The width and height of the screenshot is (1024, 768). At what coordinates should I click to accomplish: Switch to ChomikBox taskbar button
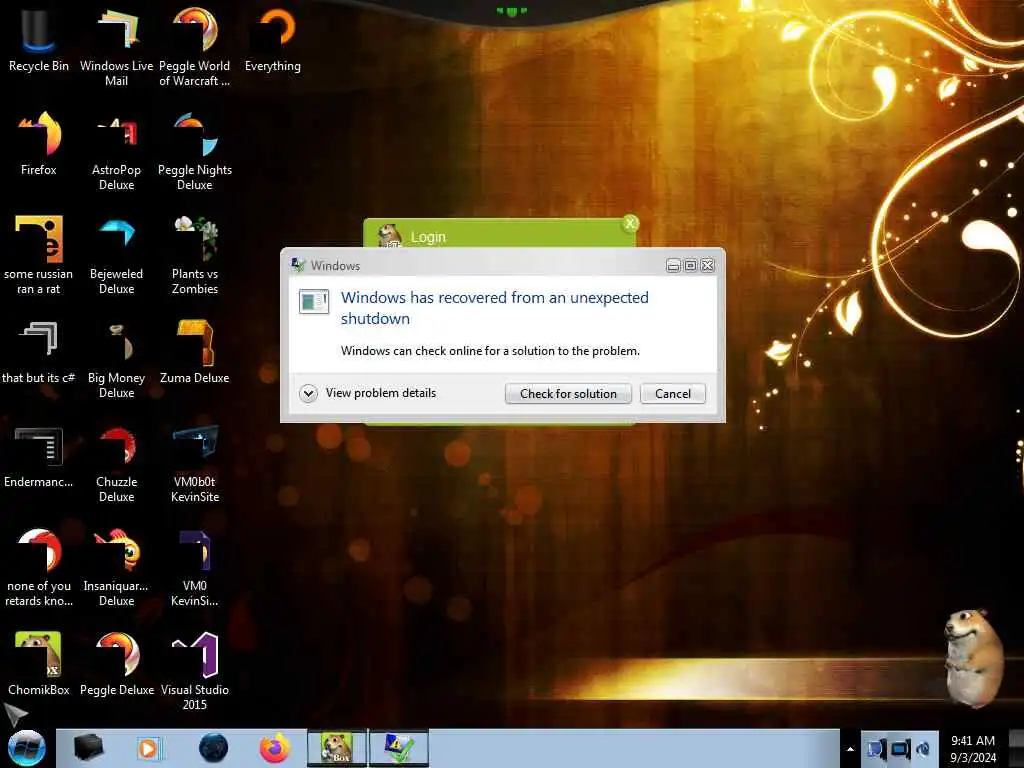click(337, 748)
